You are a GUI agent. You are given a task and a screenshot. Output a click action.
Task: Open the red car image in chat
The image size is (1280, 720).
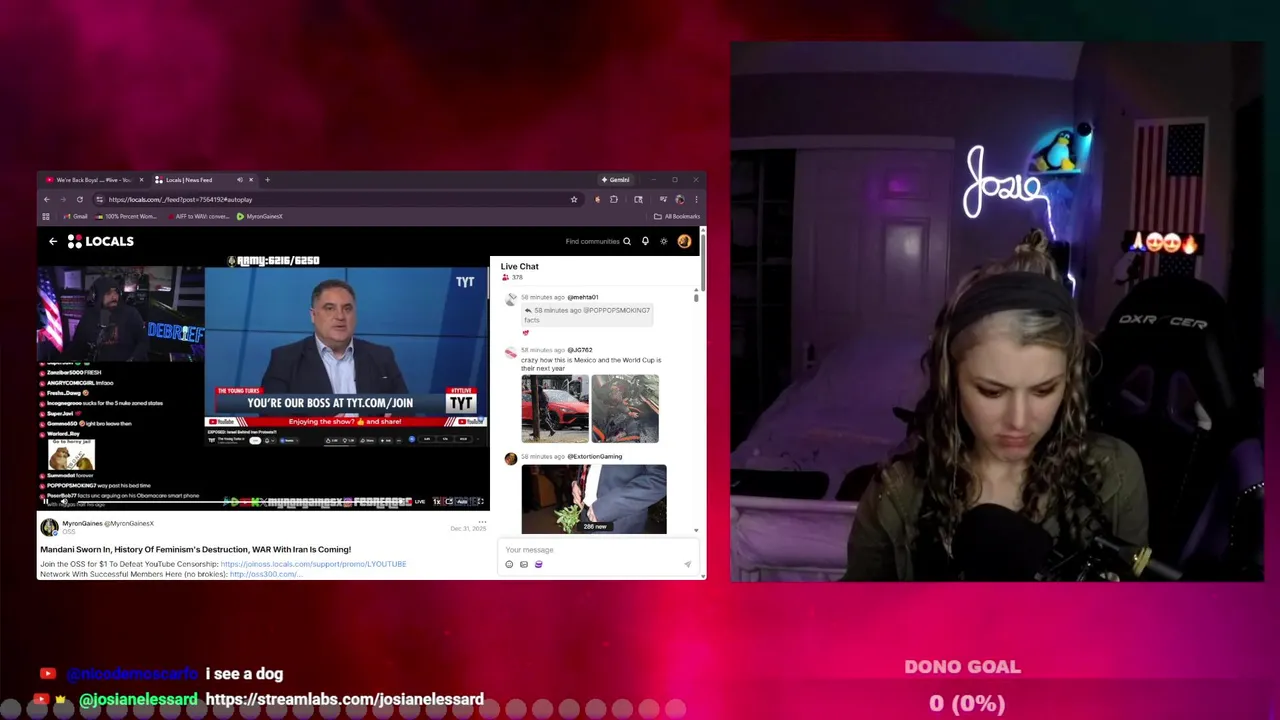[555, 409]
